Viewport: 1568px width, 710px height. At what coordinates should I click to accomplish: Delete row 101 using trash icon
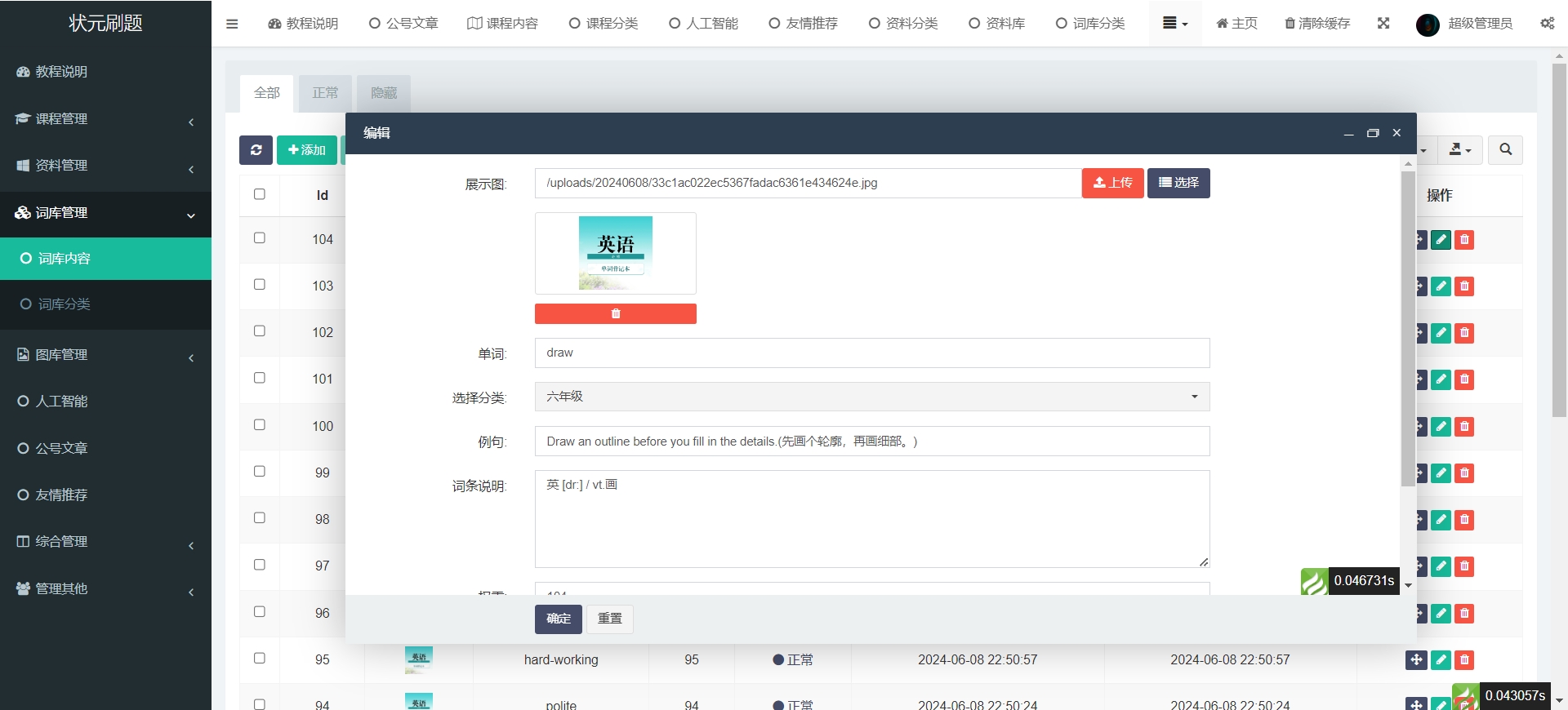pyautogui.click(x=1464, y=379)
